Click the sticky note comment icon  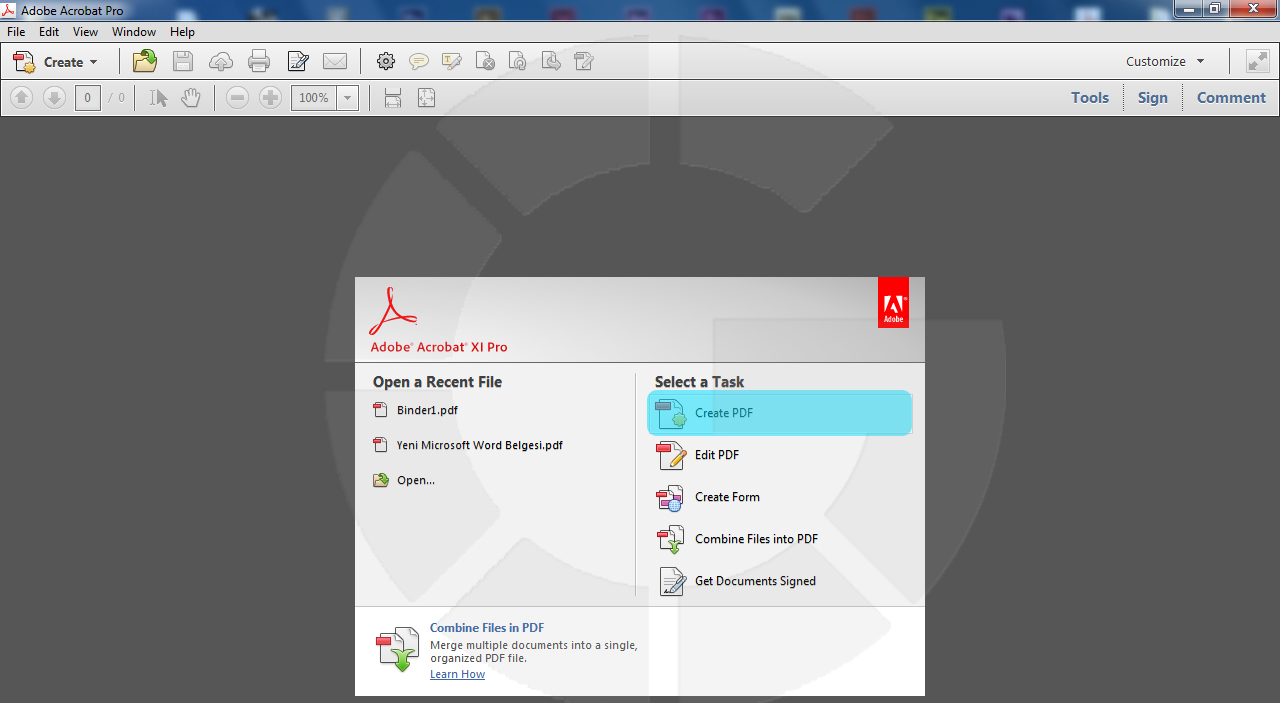(x=419, y=62)
